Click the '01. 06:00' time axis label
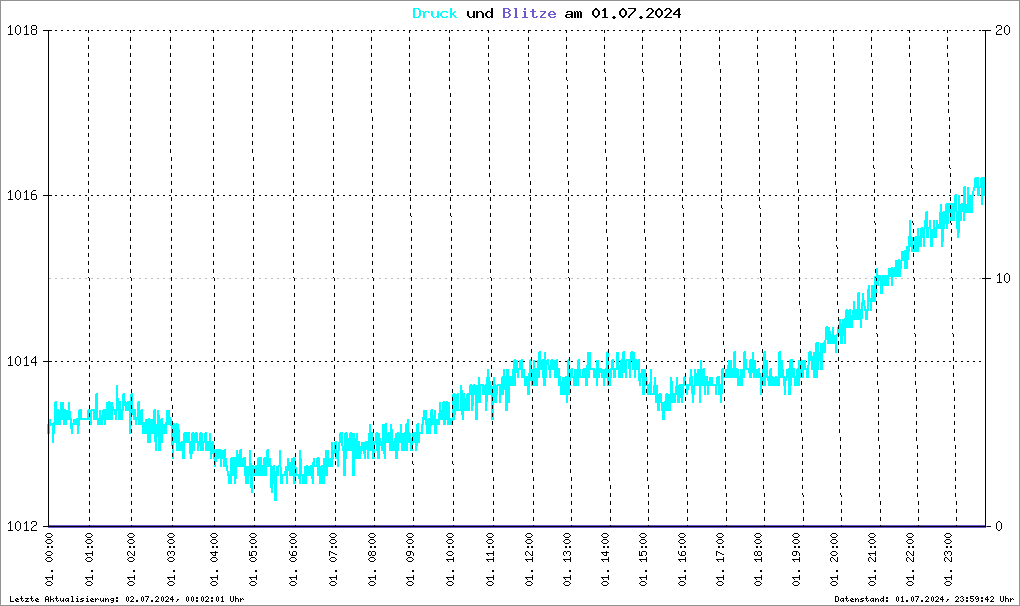The height and width of the screenshot is (606, 1020). [293, 560]
